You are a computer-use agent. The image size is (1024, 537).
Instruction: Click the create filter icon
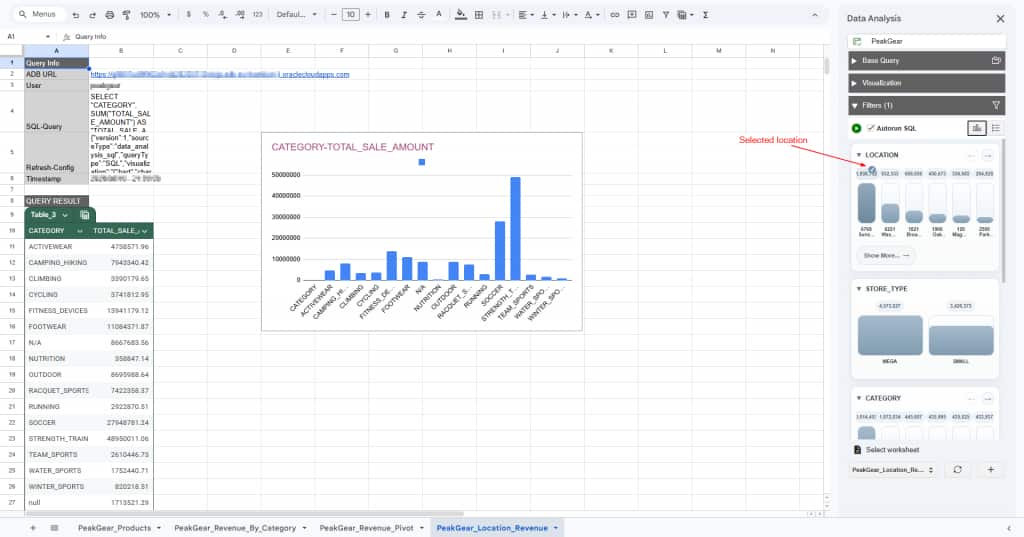click(x=665, y=14)
